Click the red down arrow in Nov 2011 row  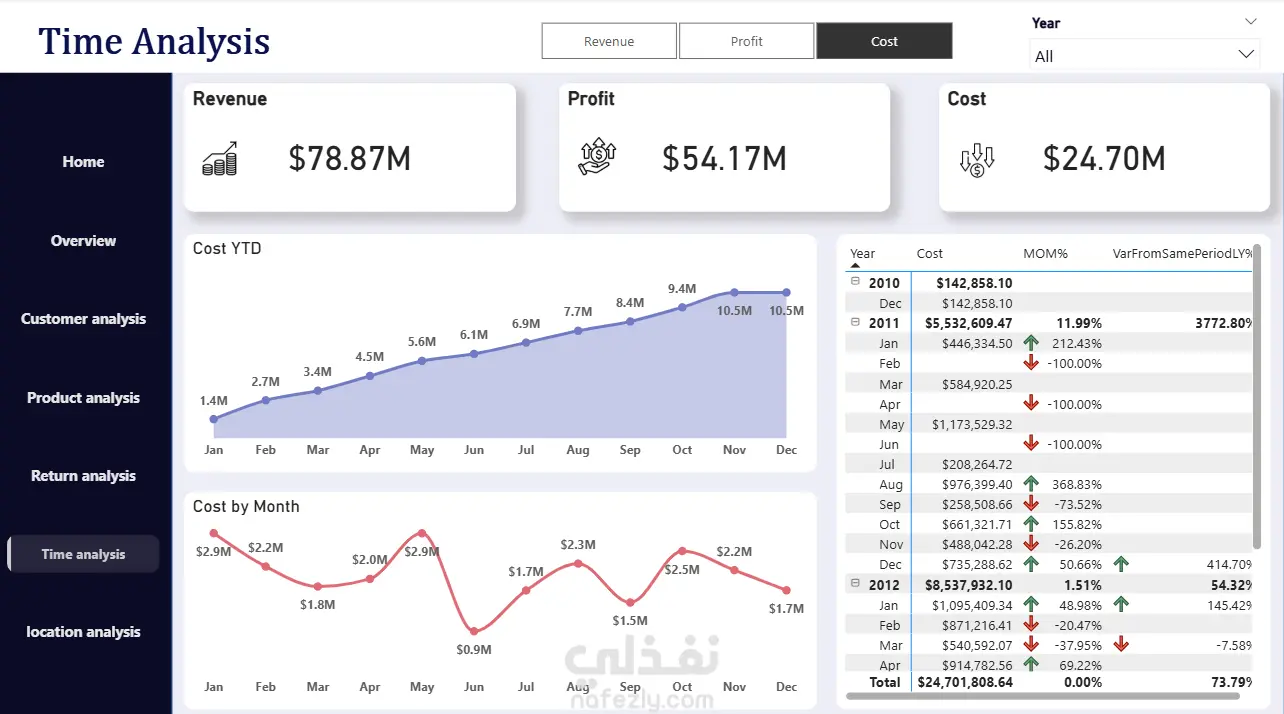coord(1031,544)
